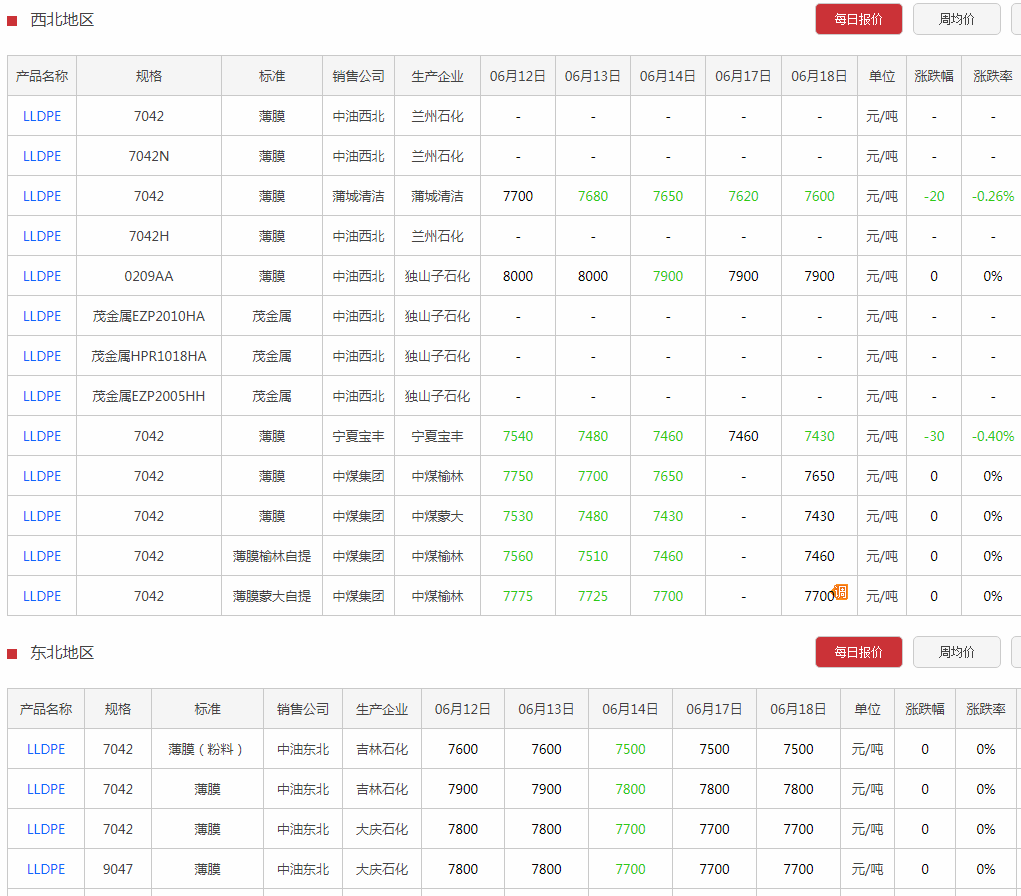
Task: Click the 薄膜蒙大自提 standard cell
Action: point(272,596)
